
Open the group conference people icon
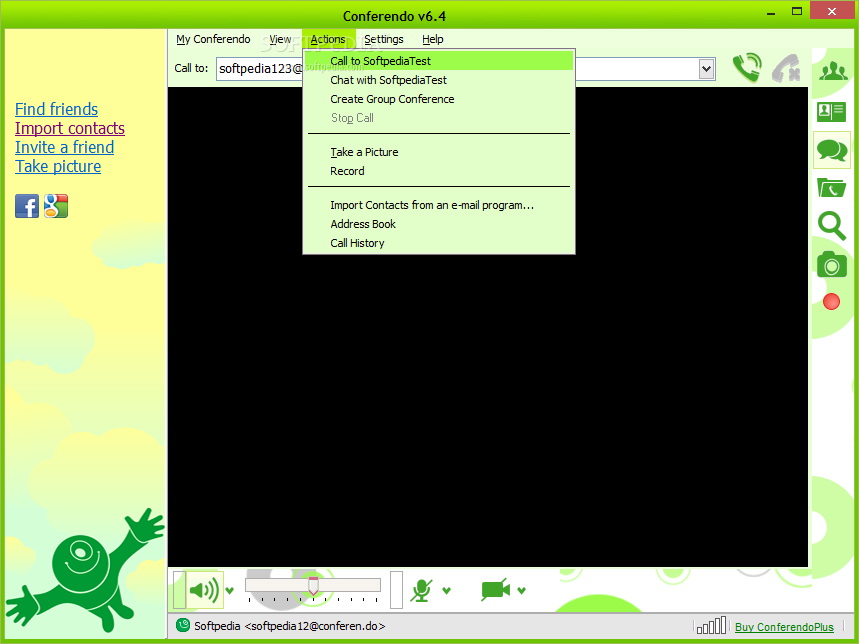coord(833,71)
